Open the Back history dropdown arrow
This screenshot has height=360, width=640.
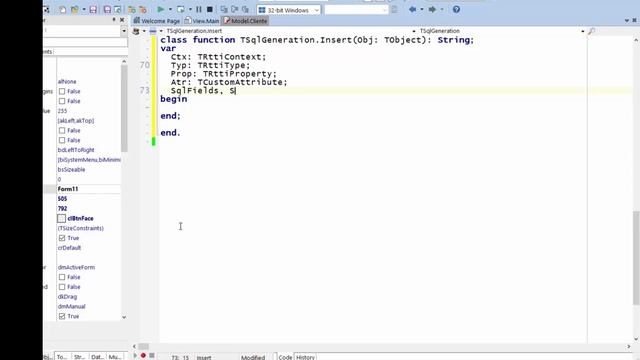(422, 9)
